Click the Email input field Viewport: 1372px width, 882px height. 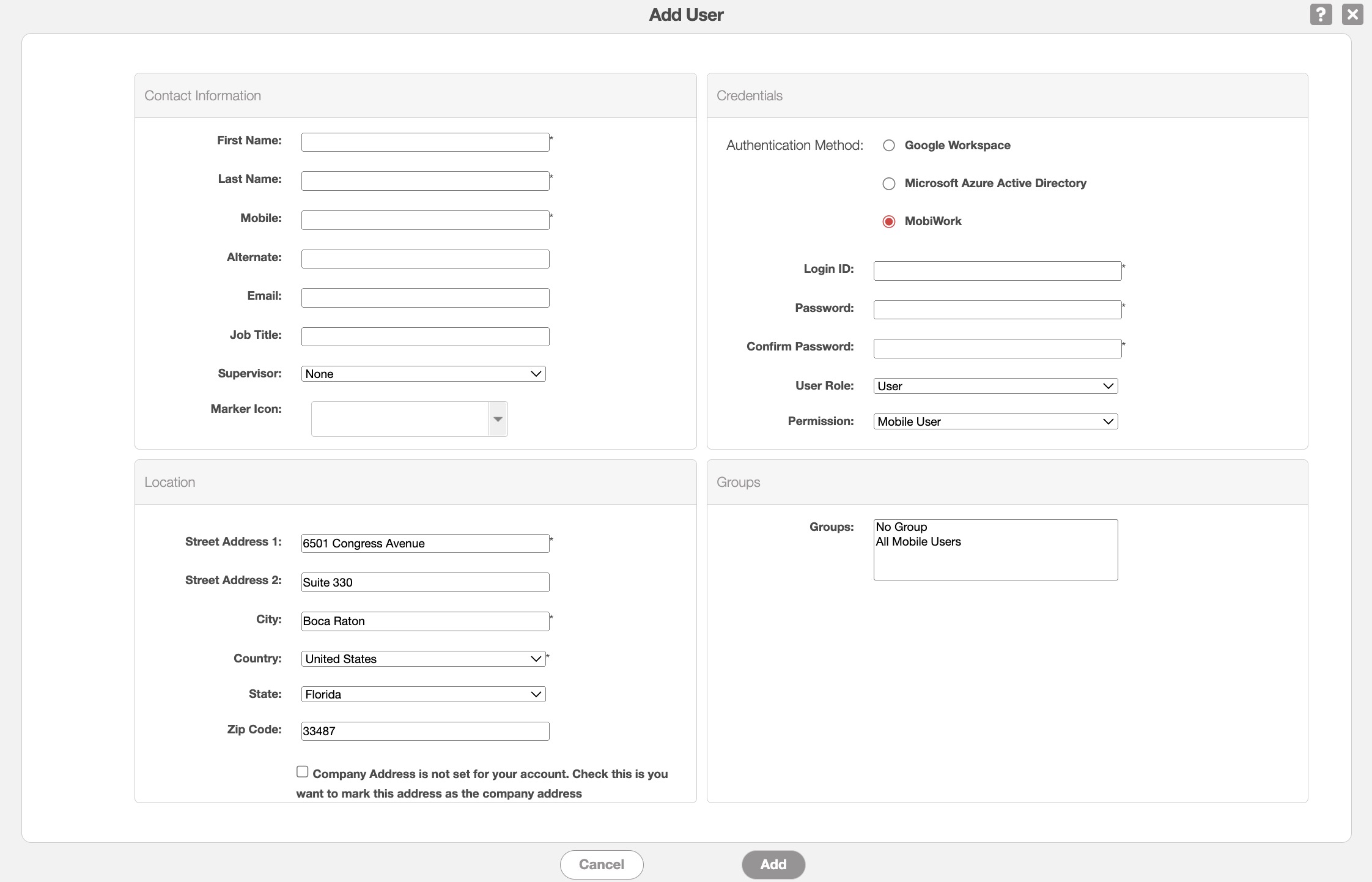(425, 298)
